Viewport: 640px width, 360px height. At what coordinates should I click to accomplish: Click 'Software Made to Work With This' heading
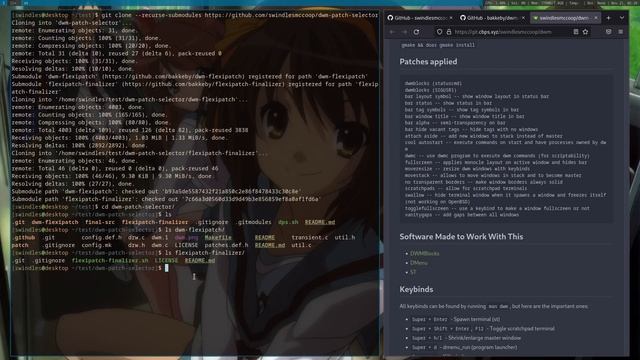click(x=461, y=237)
